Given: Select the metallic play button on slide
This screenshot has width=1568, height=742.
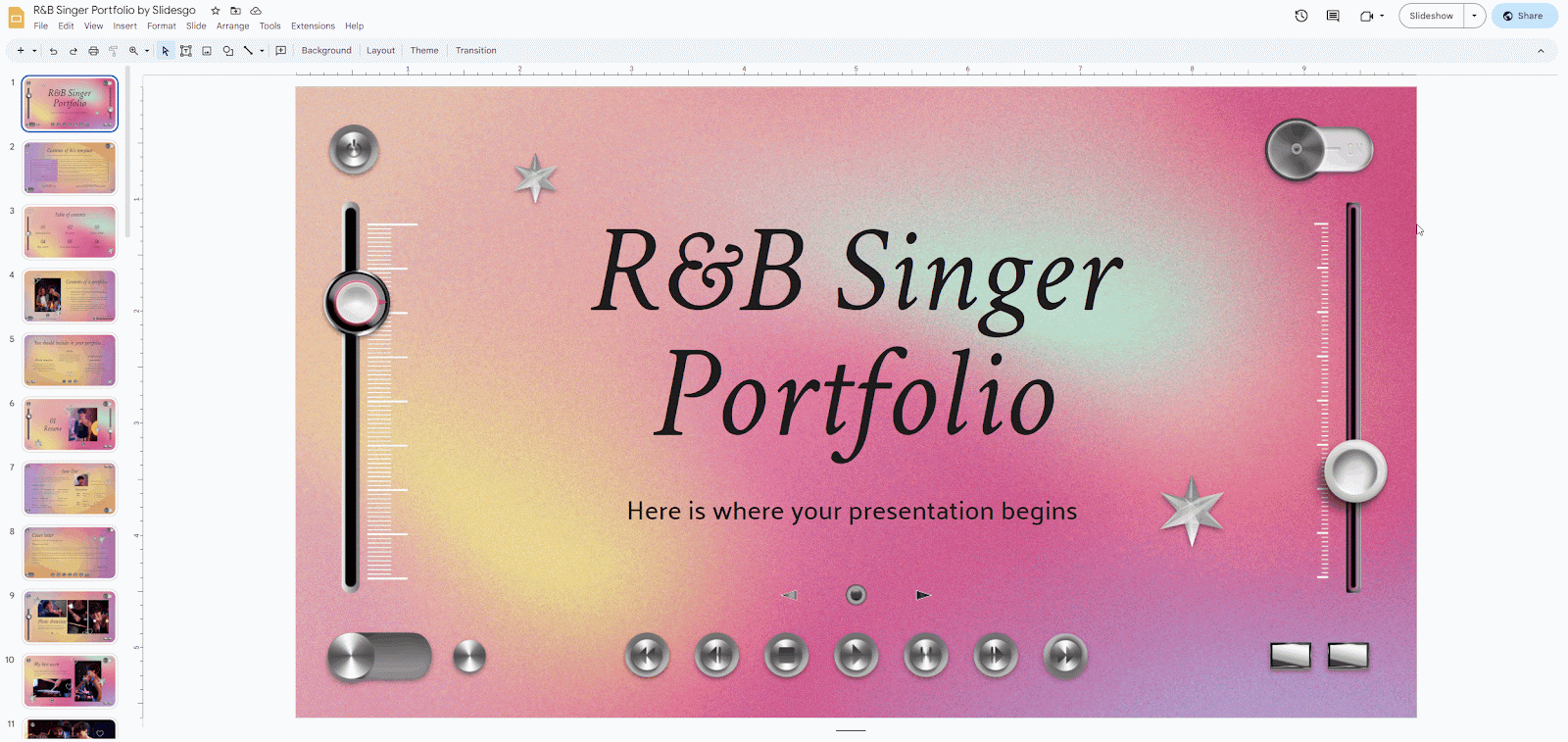Looking at the screenshot, I should [856, 656].
